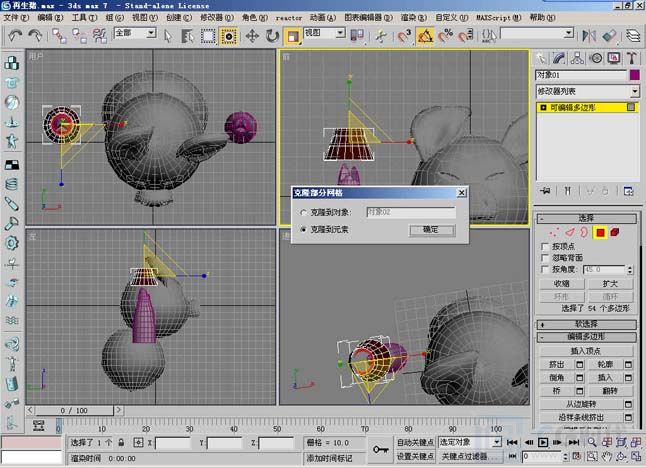Open the 渲染 menu

pos(414,18)
